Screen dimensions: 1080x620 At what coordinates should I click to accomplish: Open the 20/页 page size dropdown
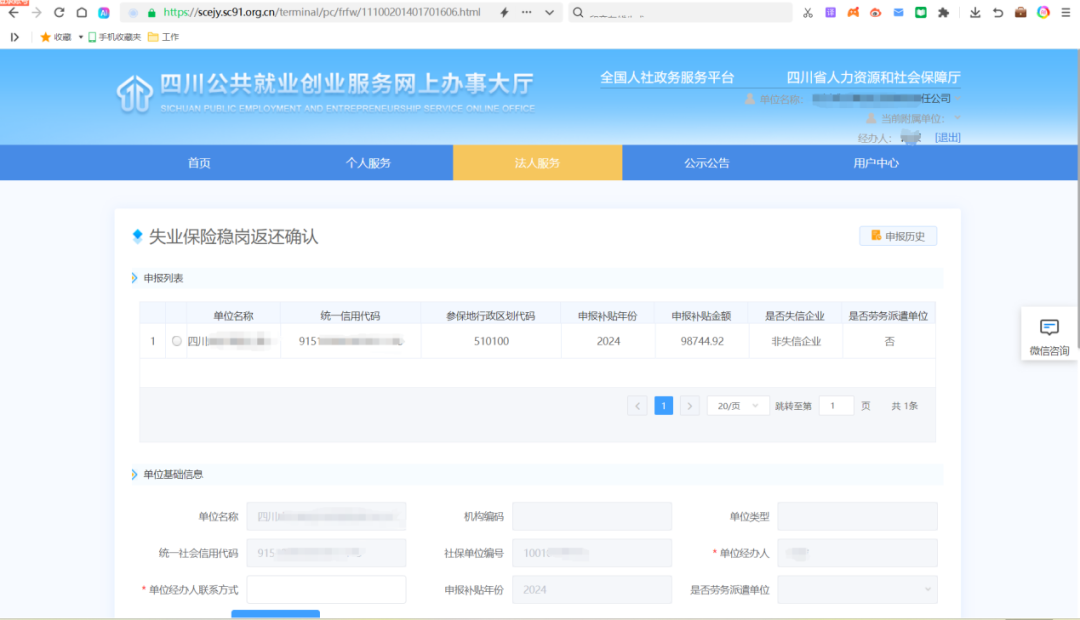[737, 406]
